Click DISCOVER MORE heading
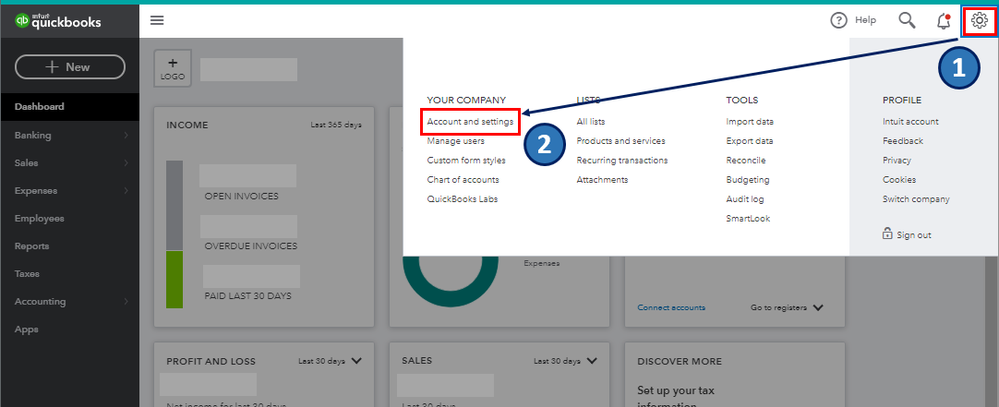 (x=679, y=361)
